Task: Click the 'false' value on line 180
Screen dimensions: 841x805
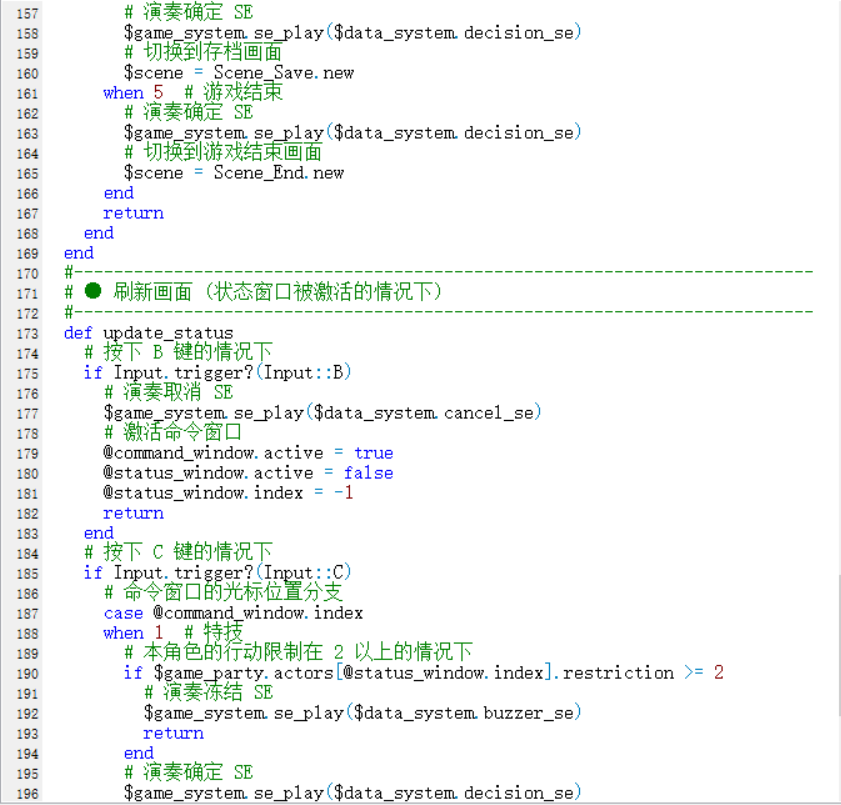Action: (368, 473)
